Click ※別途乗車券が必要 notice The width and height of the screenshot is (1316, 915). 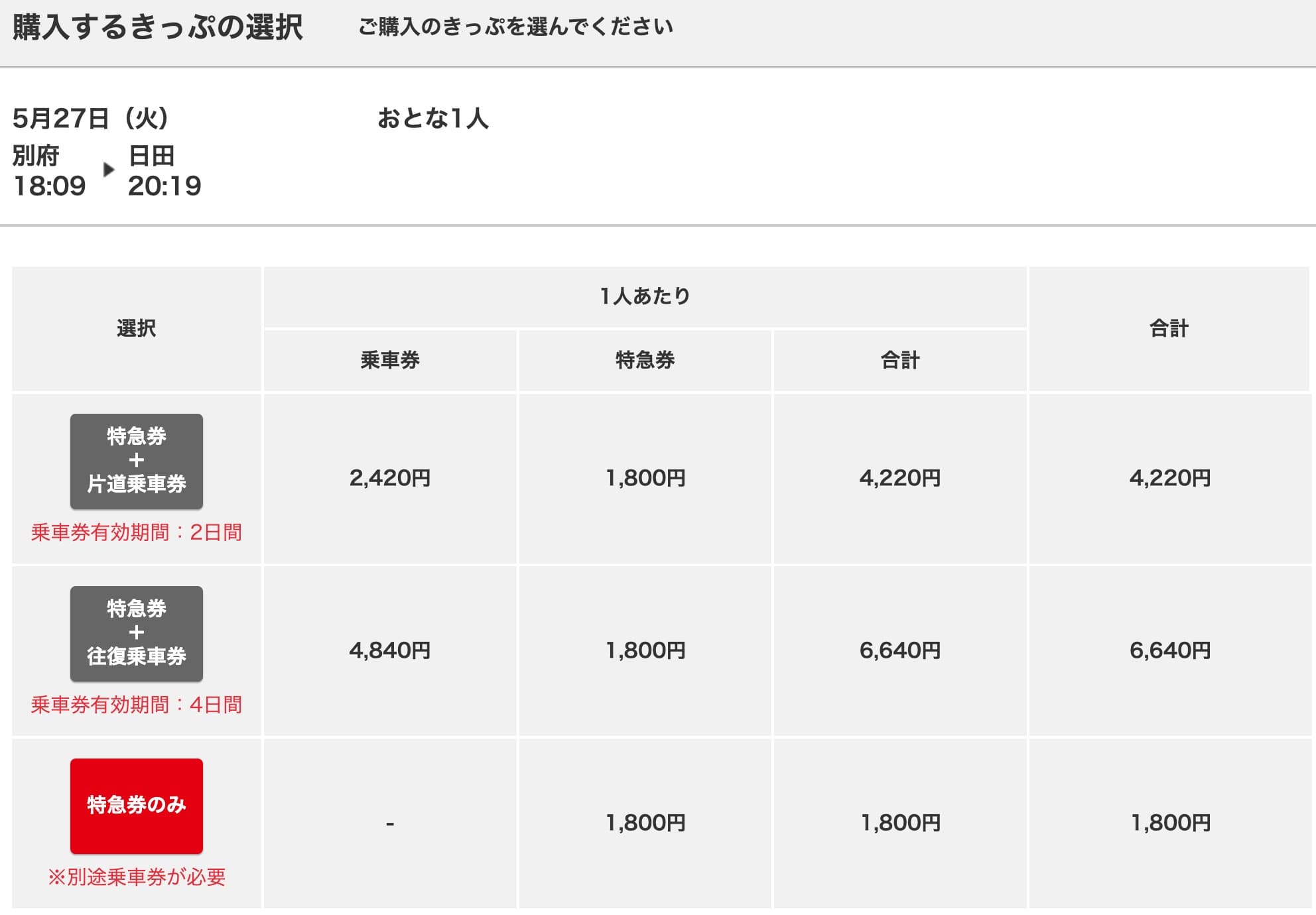137,877
